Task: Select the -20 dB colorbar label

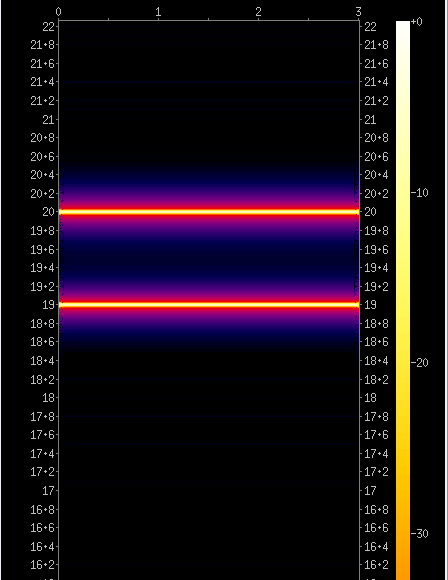Action: tap(420, 363)
